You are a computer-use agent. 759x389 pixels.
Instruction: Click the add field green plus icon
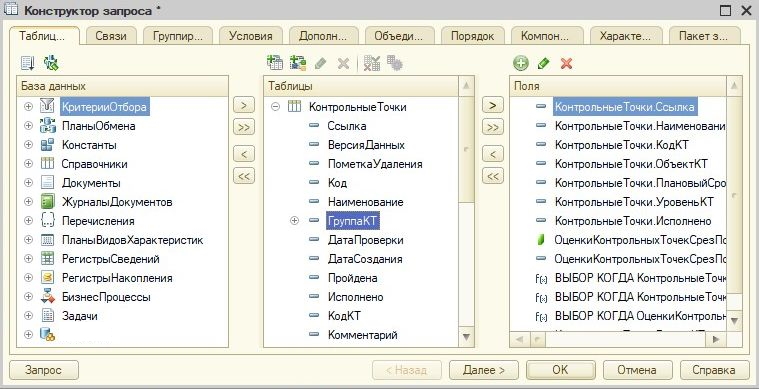pos(521,63)
